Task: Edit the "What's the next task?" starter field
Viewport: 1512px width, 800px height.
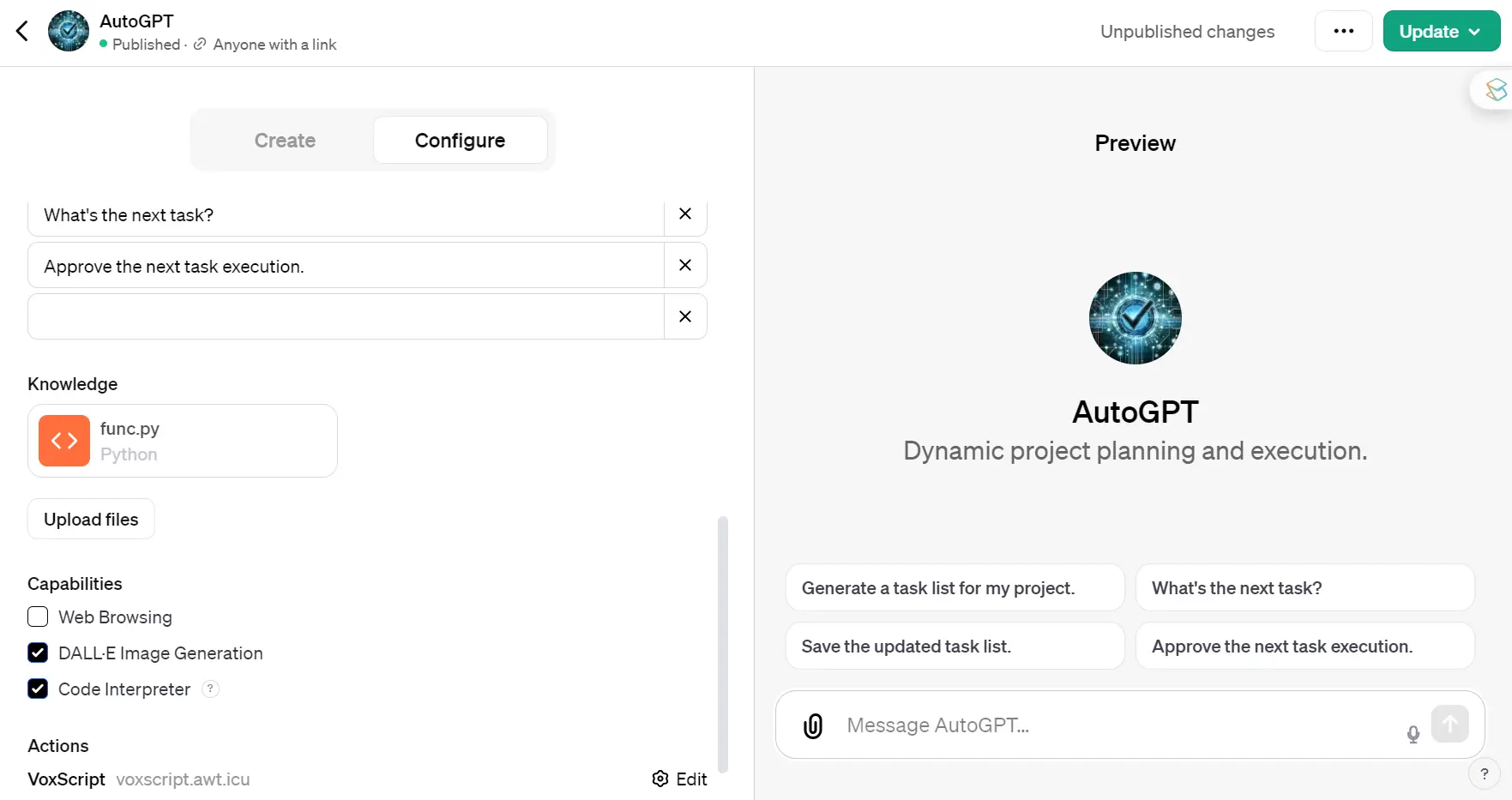Action: pyautogui.click(x=346, y=215)
